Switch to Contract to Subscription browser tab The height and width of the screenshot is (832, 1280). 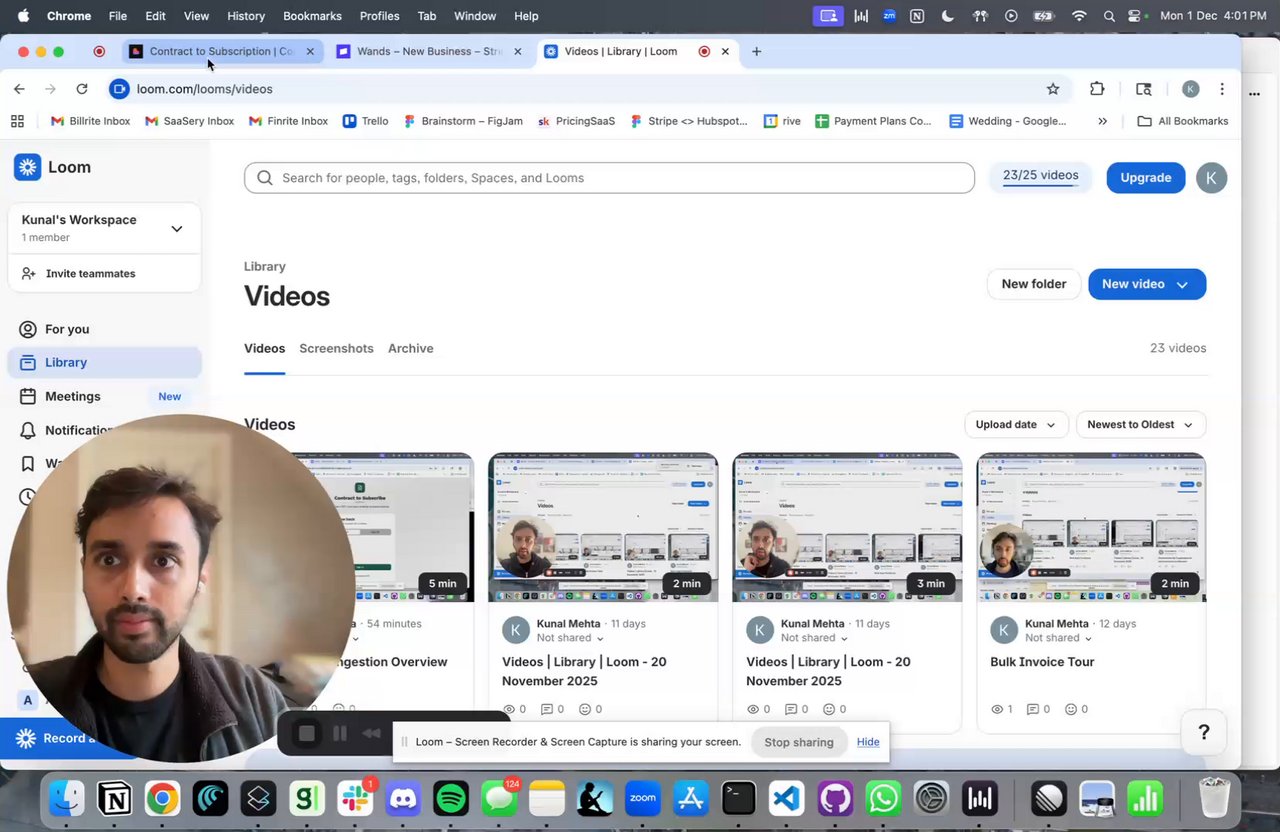(221, 51)
